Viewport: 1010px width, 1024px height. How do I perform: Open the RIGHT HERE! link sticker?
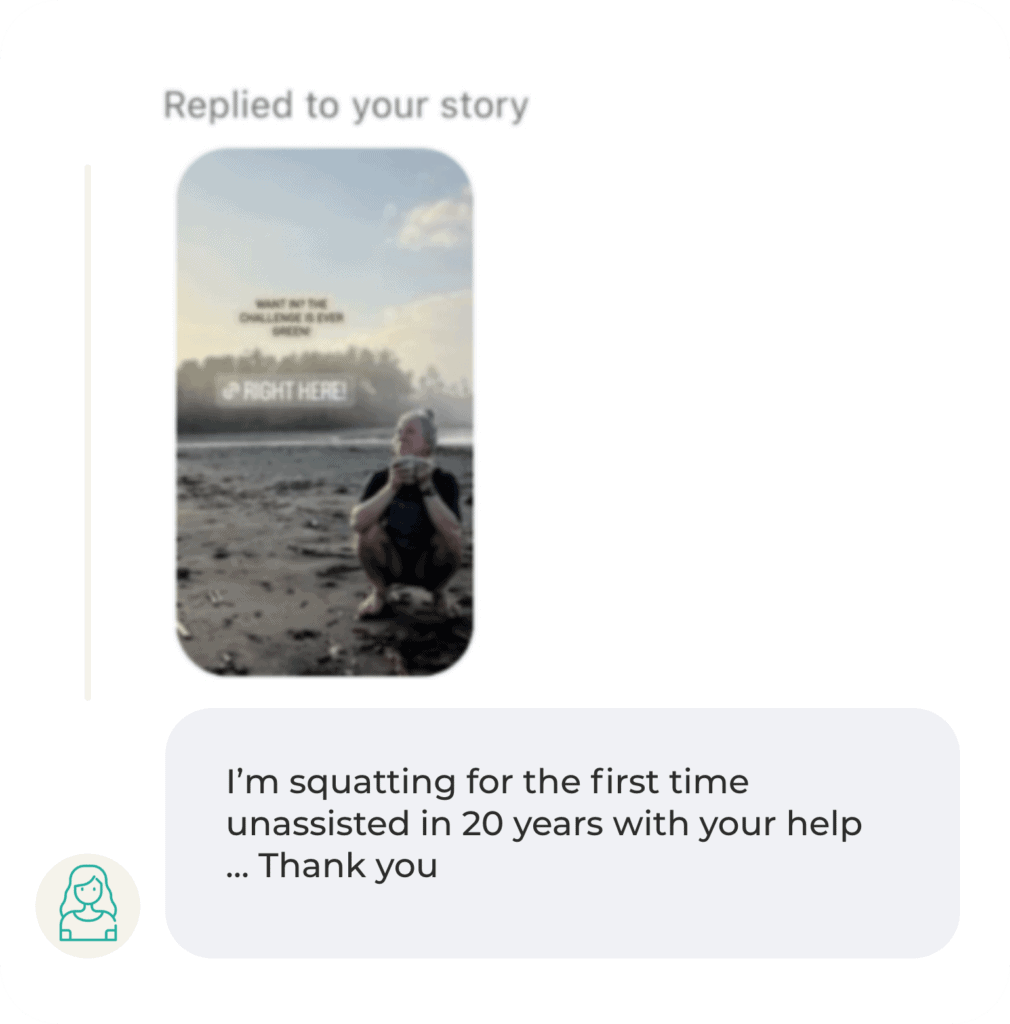[x=285, y=391]
